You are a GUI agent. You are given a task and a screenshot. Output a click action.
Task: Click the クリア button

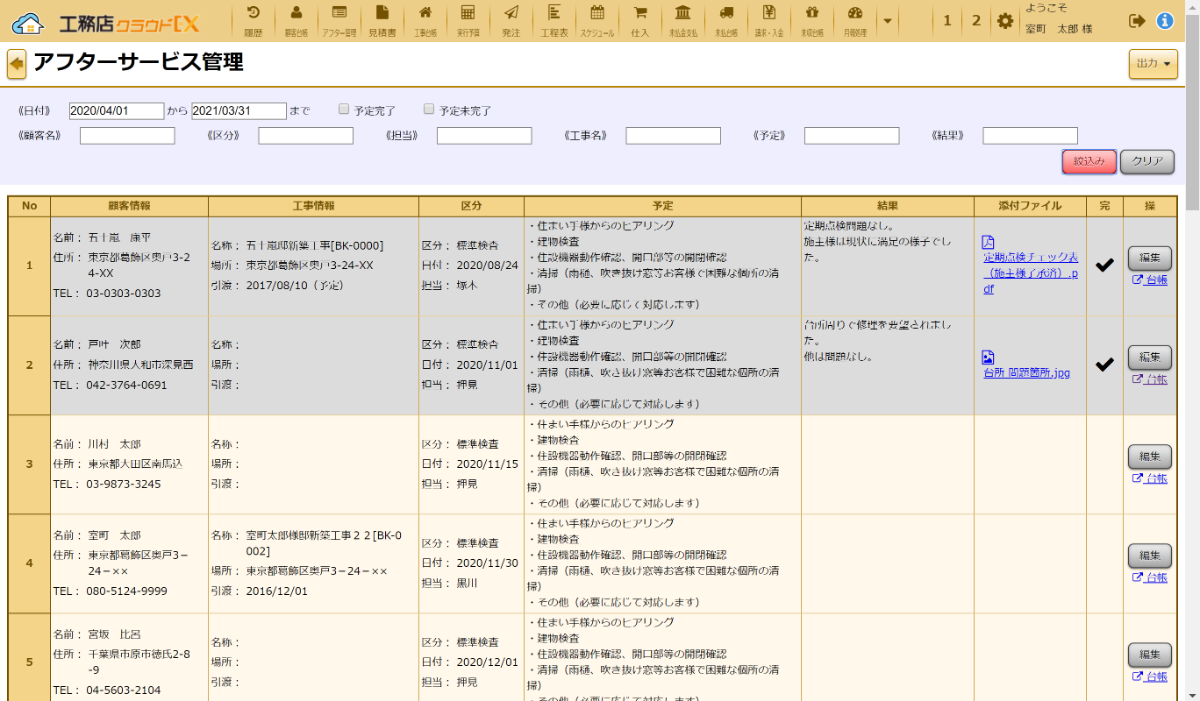click(1147, 161)
